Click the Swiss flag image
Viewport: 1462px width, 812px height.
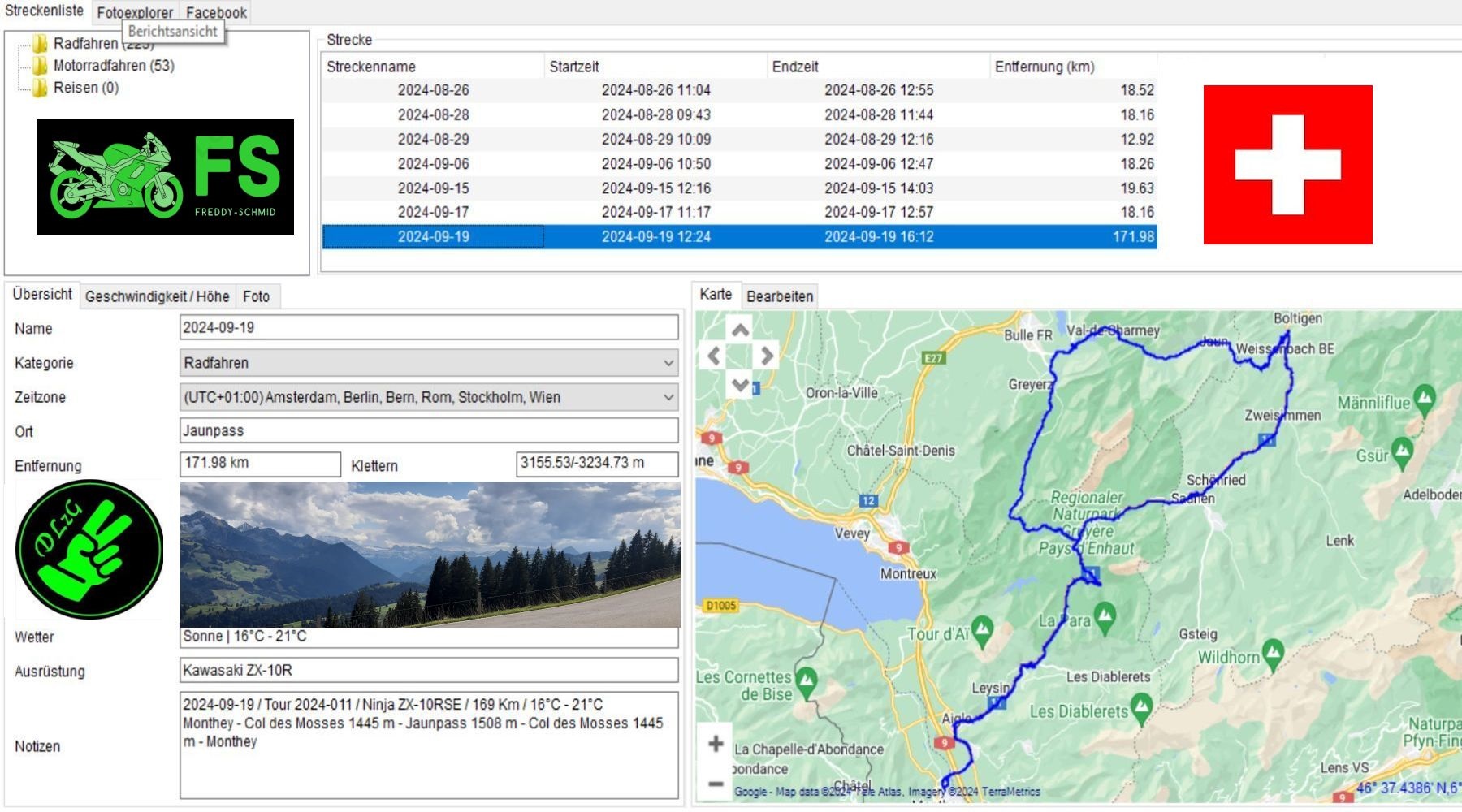[x=1287, y=165]
